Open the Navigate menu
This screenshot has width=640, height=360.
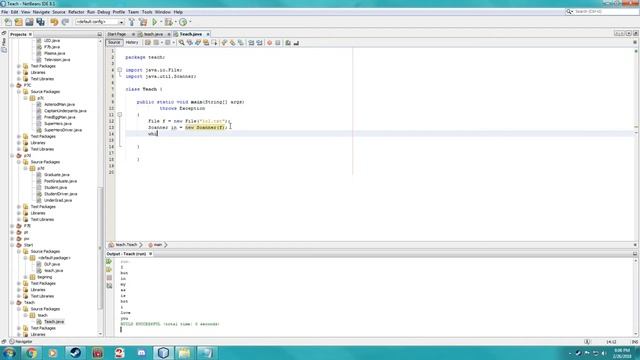[x=41, y=12]
